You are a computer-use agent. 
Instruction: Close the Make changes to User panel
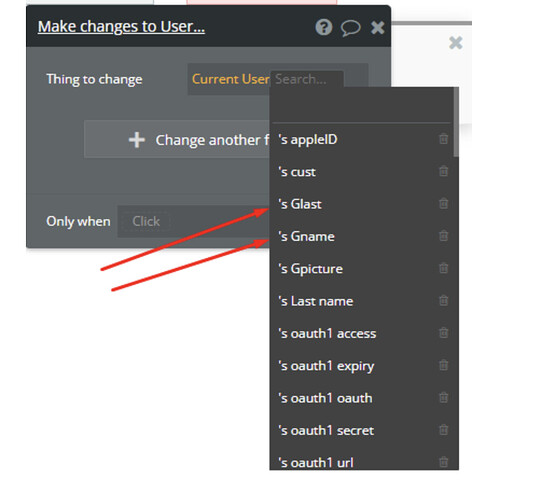[x=377, y=27]
